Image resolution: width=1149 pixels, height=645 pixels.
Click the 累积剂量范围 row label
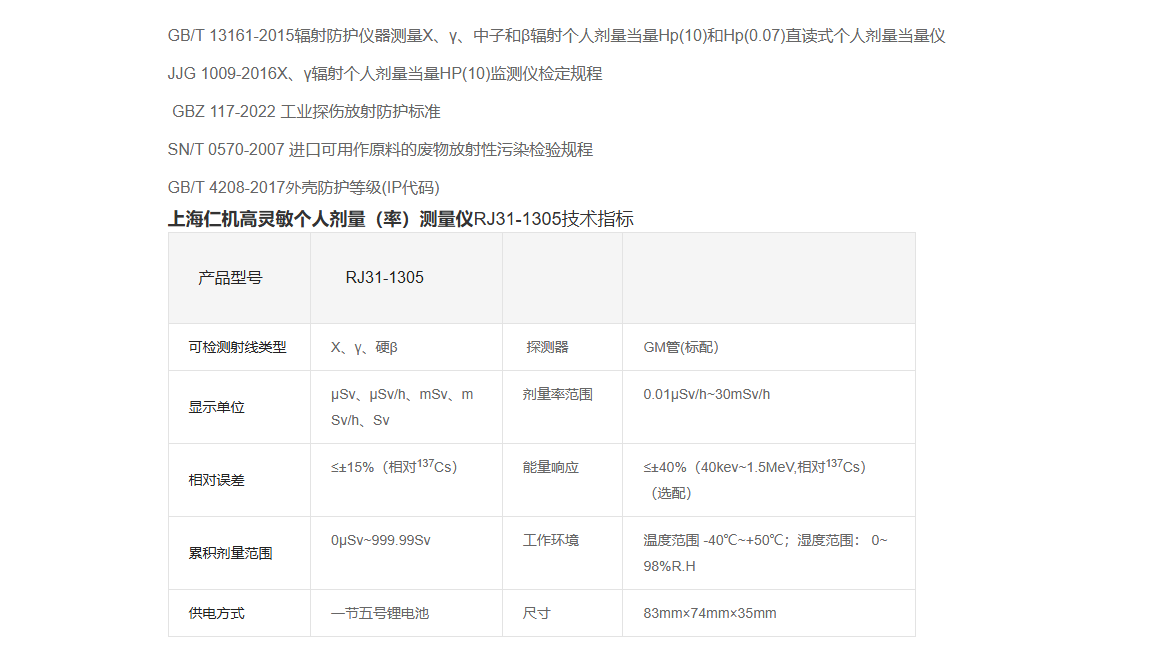point(240,553)
